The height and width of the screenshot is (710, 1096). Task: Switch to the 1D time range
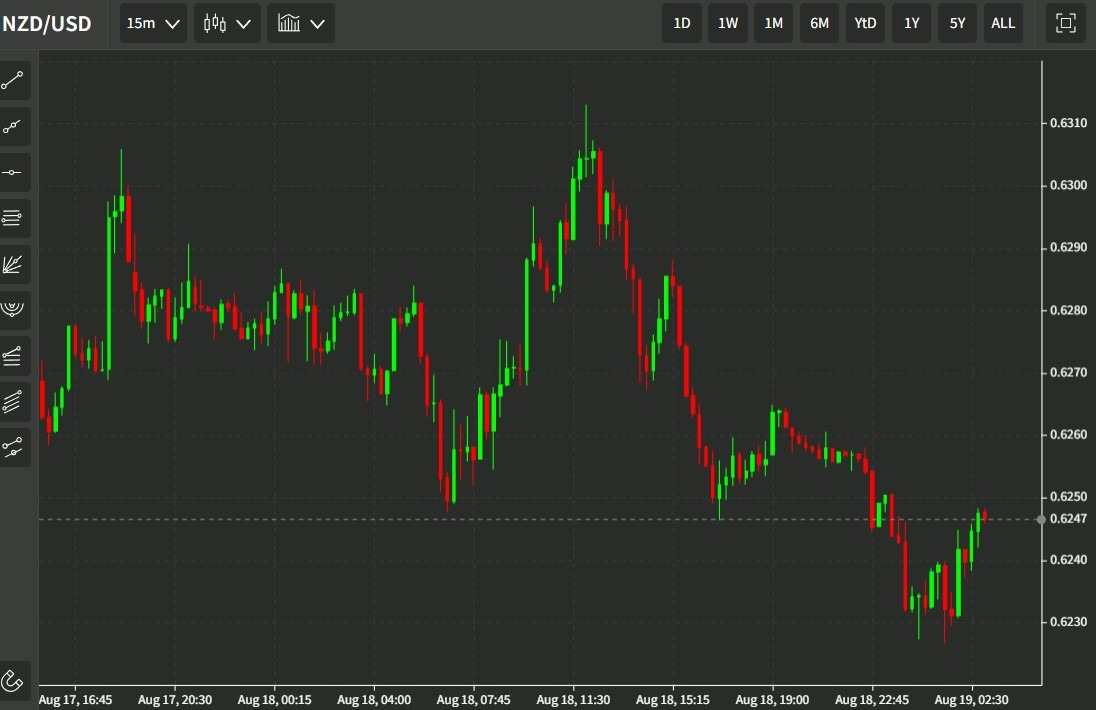coord(681,23)
